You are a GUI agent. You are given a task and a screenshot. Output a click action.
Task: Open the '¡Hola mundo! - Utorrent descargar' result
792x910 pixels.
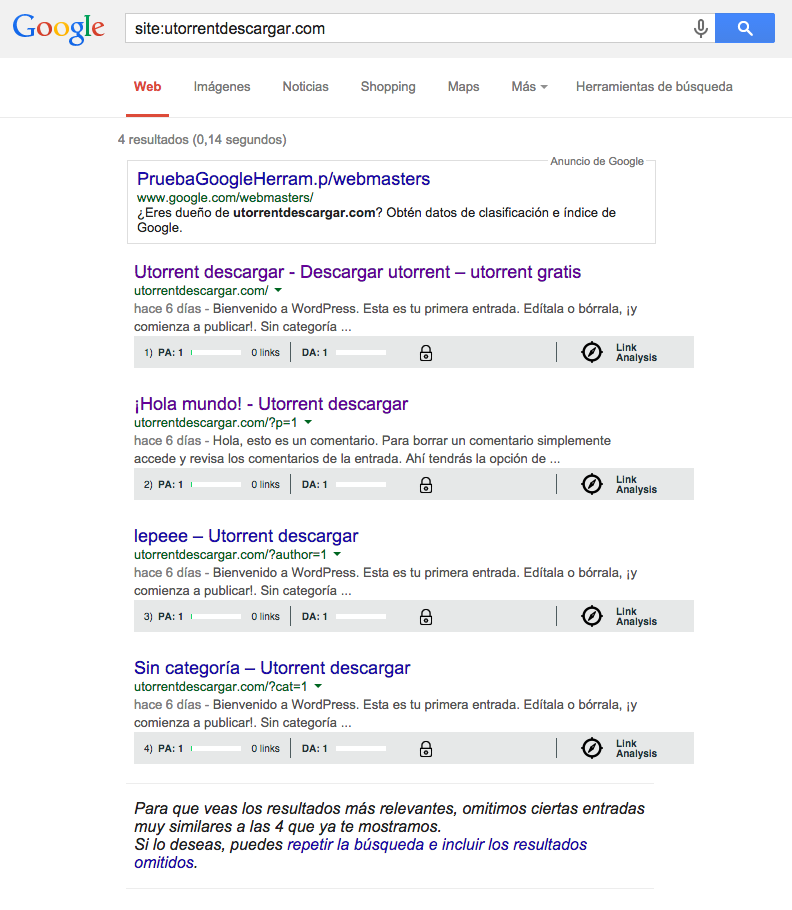point(271,403)
